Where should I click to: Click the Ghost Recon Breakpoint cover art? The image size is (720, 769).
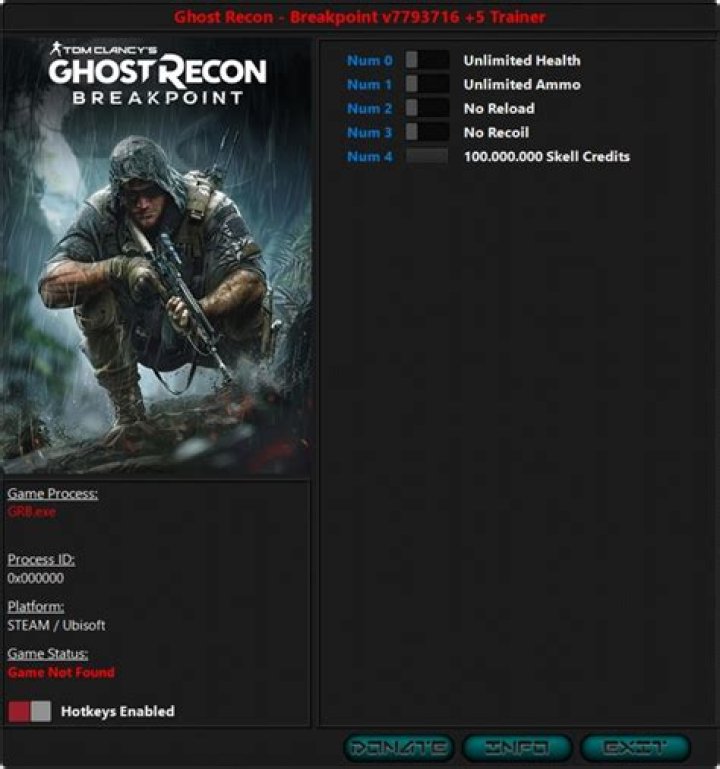tap(156, 256)
